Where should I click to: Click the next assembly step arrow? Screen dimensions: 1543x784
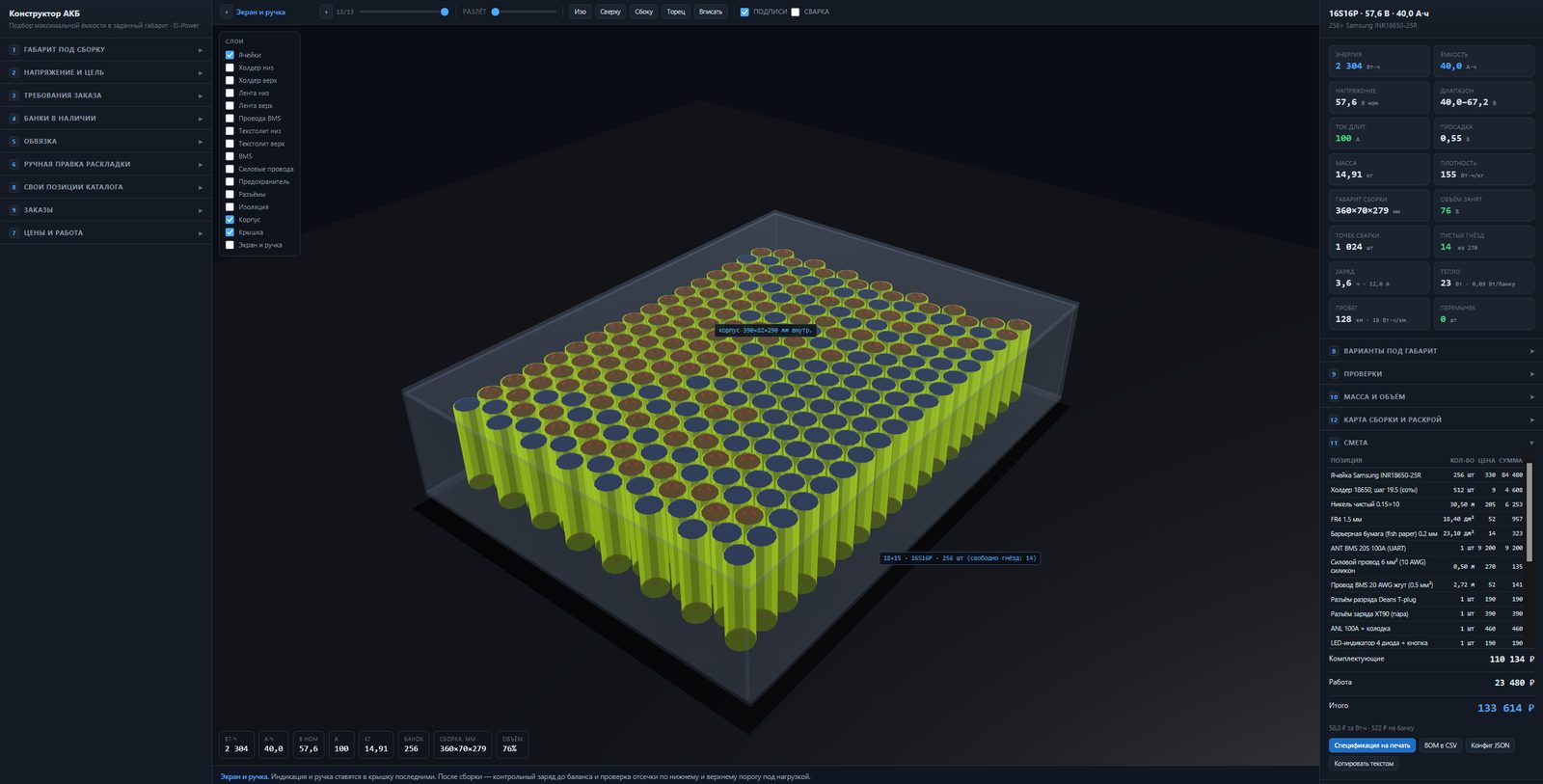tap(326, 12)
